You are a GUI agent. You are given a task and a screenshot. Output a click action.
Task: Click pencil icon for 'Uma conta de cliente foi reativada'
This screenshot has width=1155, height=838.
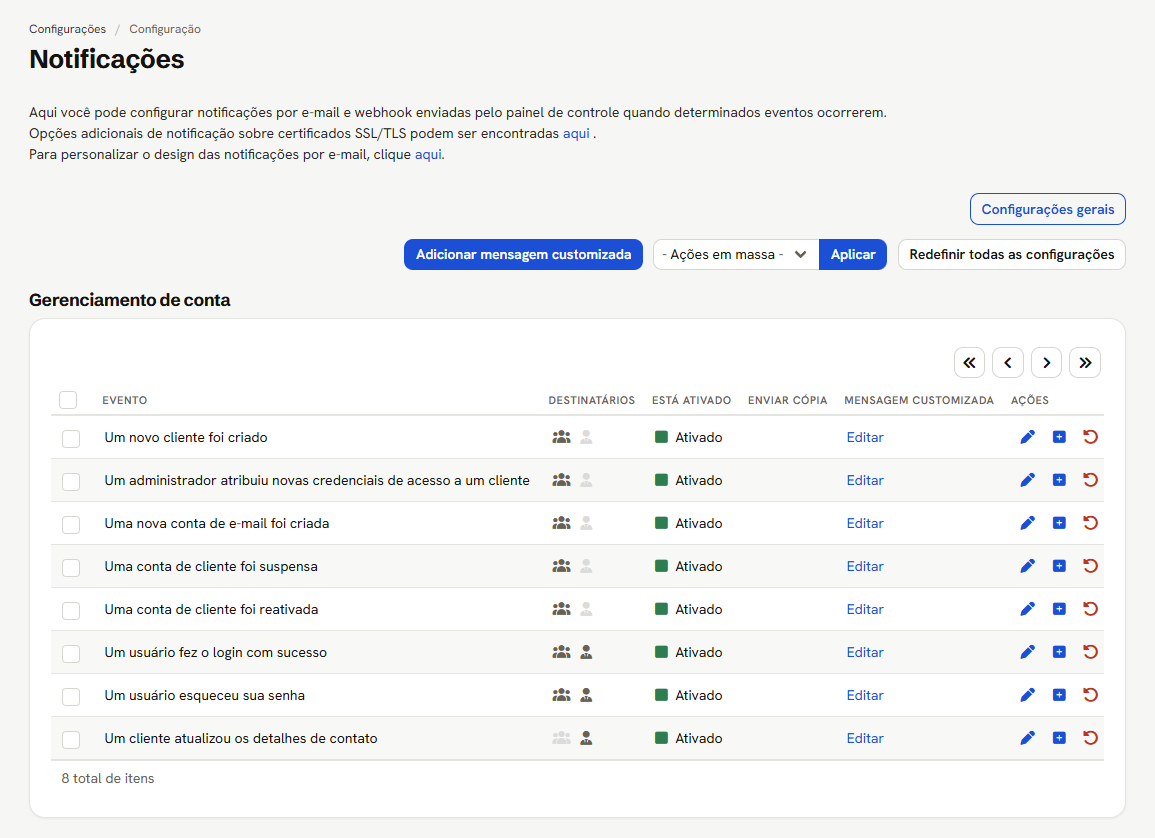pyautogui.click(x=1028, y=609)
